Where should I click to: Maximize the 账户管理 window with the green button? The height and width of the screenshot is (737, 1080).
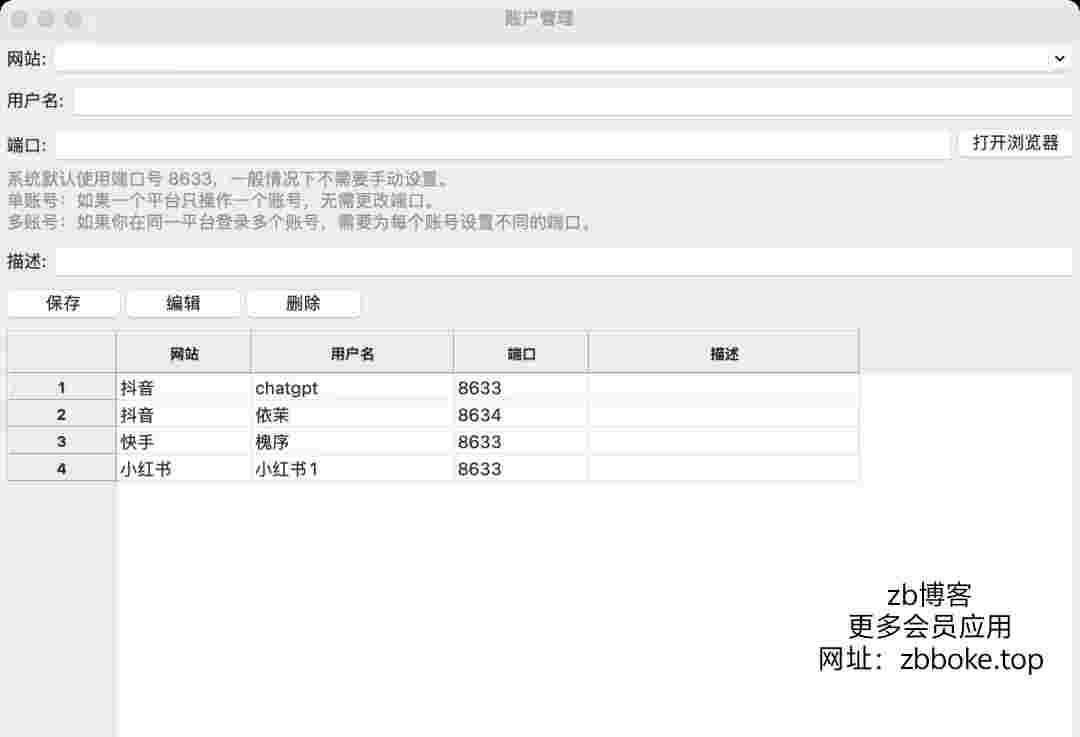[x=73, y=19]
